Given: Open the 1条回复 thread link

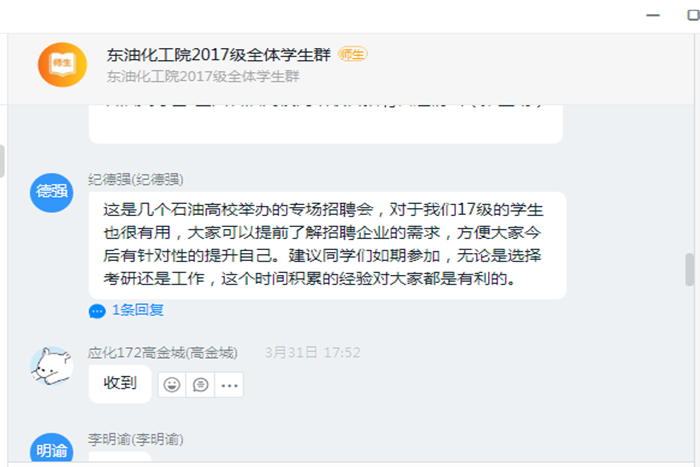Looking at the screenshot, I should coord(138,310).
